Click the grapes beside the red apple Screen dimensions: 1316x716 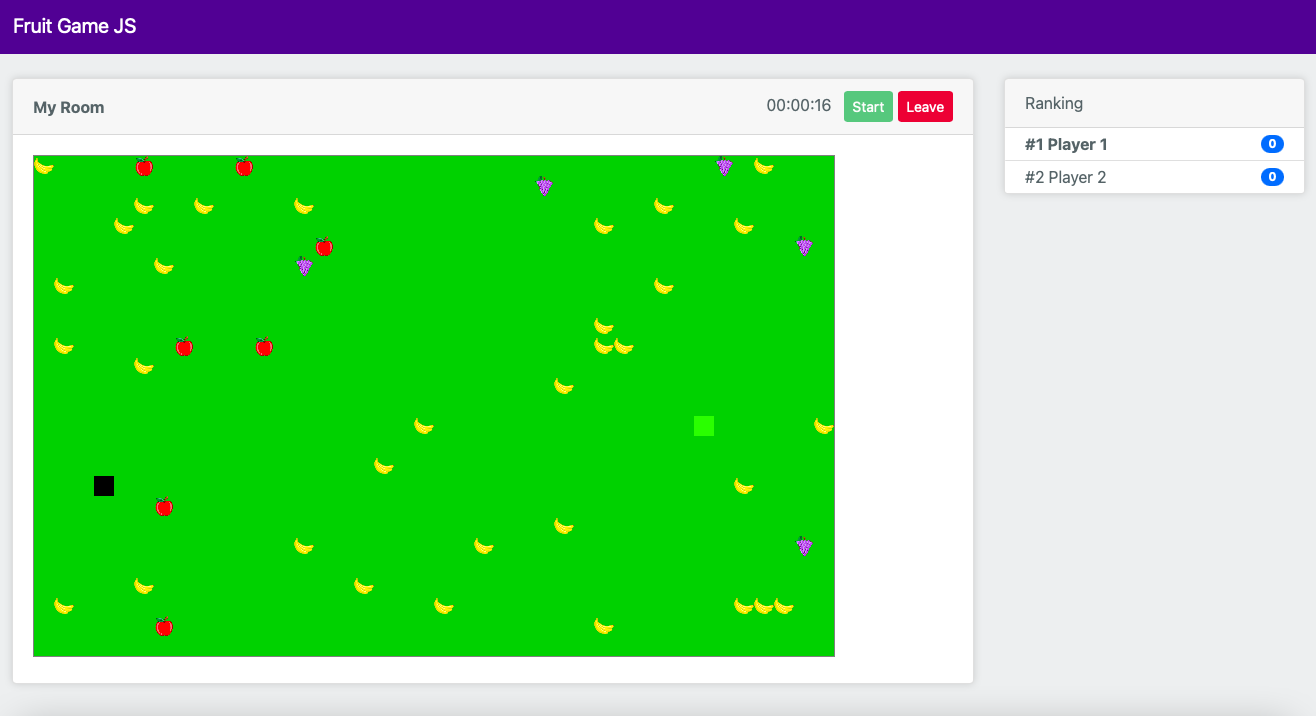[304, 266]
